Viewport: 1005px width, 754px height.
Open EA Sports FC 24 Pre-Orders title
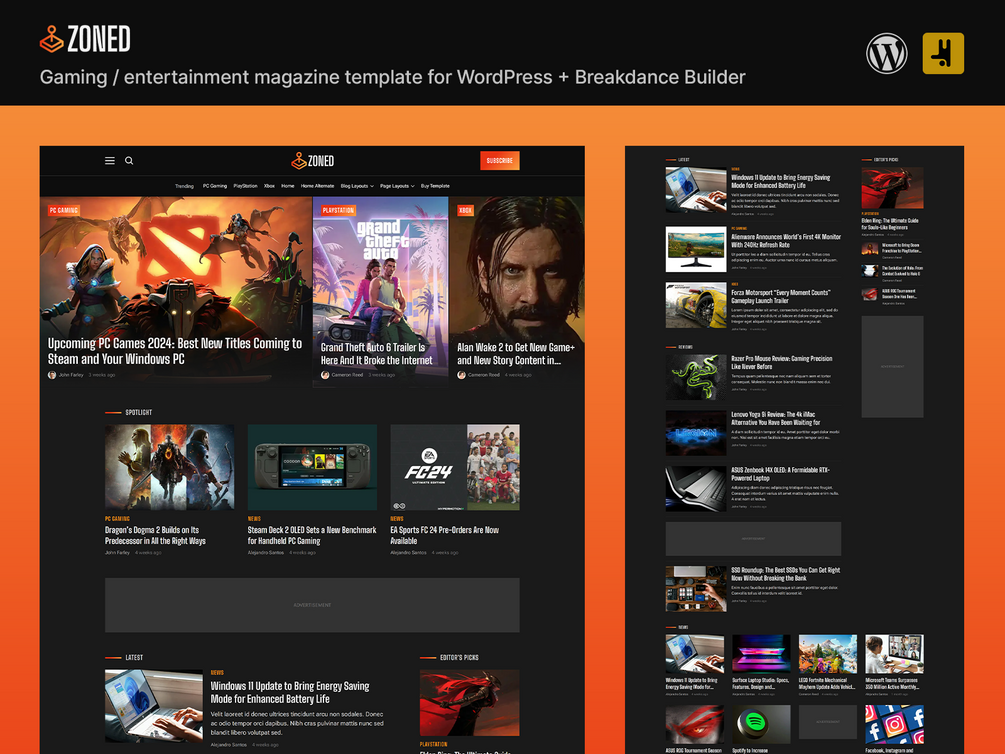point(445,535)
